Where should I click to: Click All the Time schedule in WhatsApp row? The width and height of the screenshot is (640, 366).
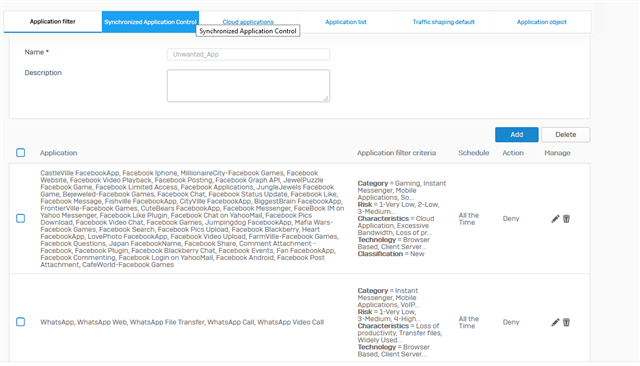click(469, 322)
